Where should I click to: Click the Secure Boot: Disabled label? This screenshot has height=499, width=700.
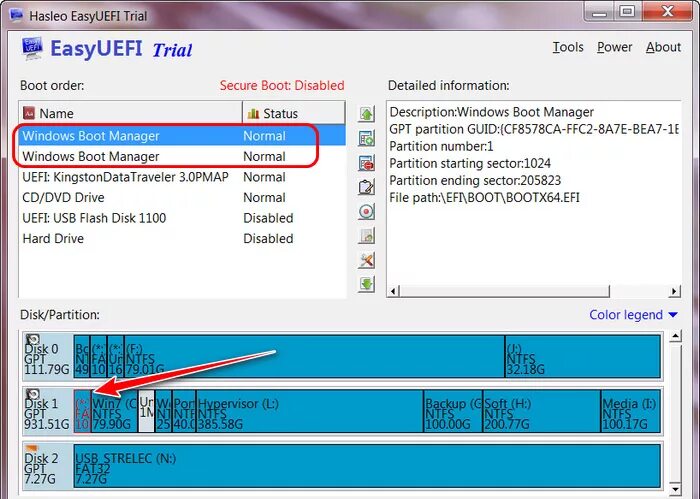coord(282,85)
